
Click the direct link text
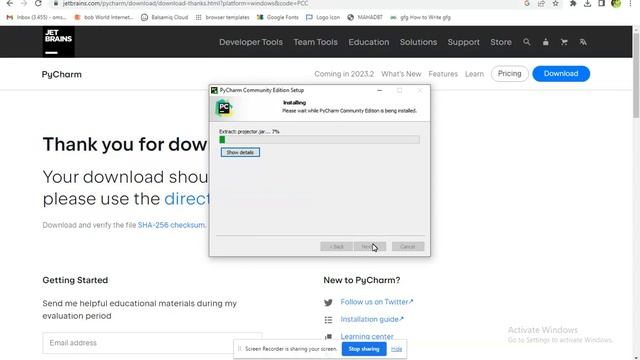[x=187, y=199]
